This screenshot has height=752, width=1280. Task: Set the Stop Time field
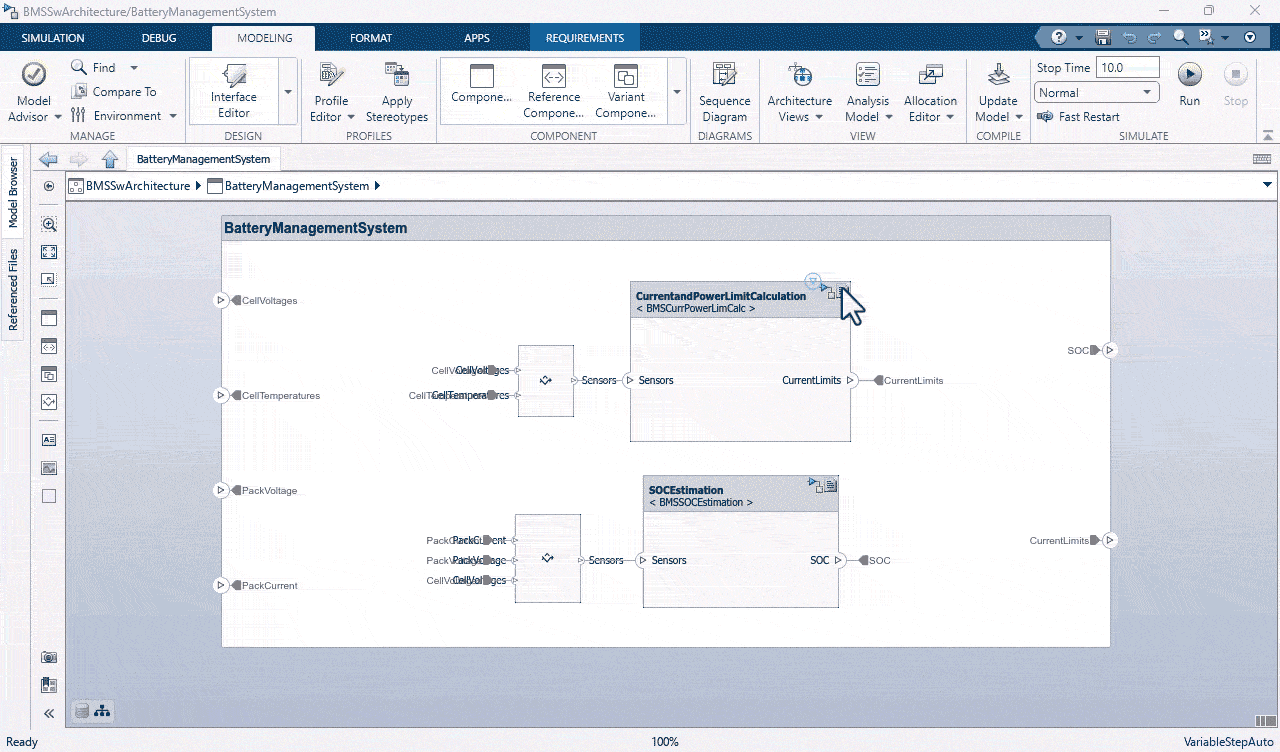(1127, 68)
